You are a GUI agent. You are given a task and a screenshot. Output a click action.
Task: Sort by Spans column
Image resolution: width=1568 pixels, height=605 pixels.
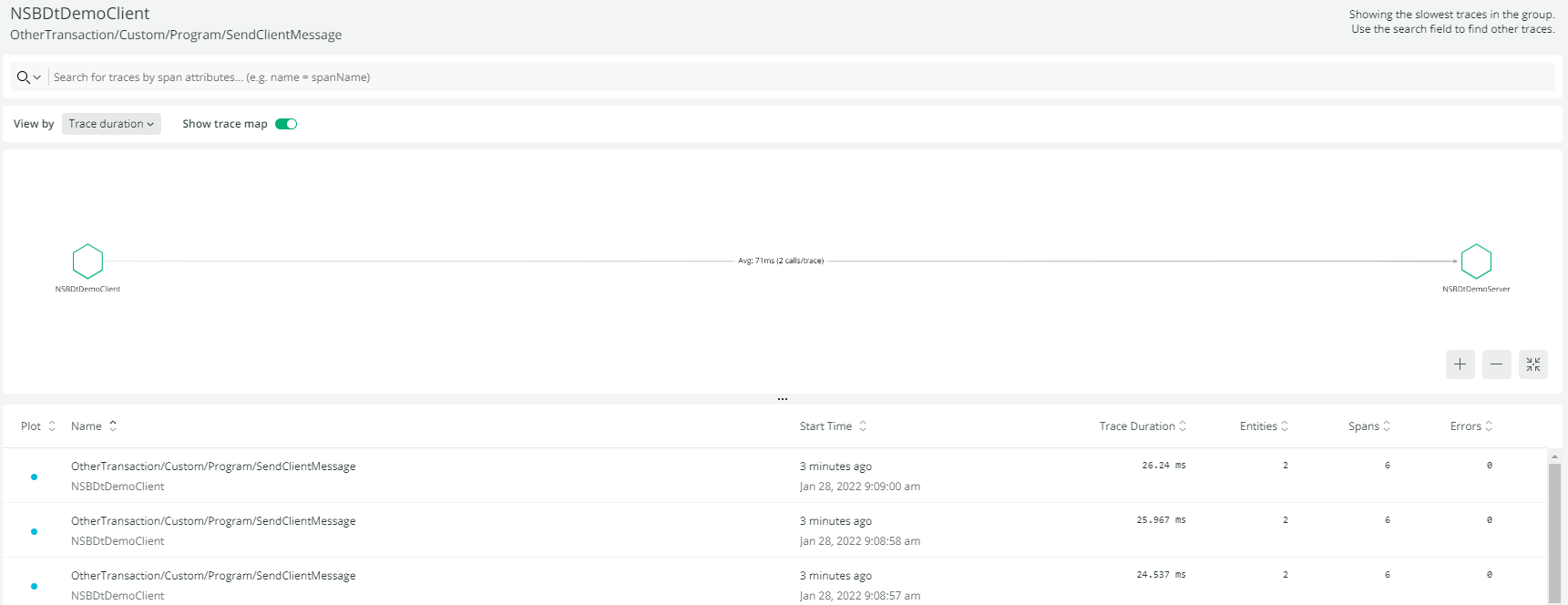(x=1369, y=426)
